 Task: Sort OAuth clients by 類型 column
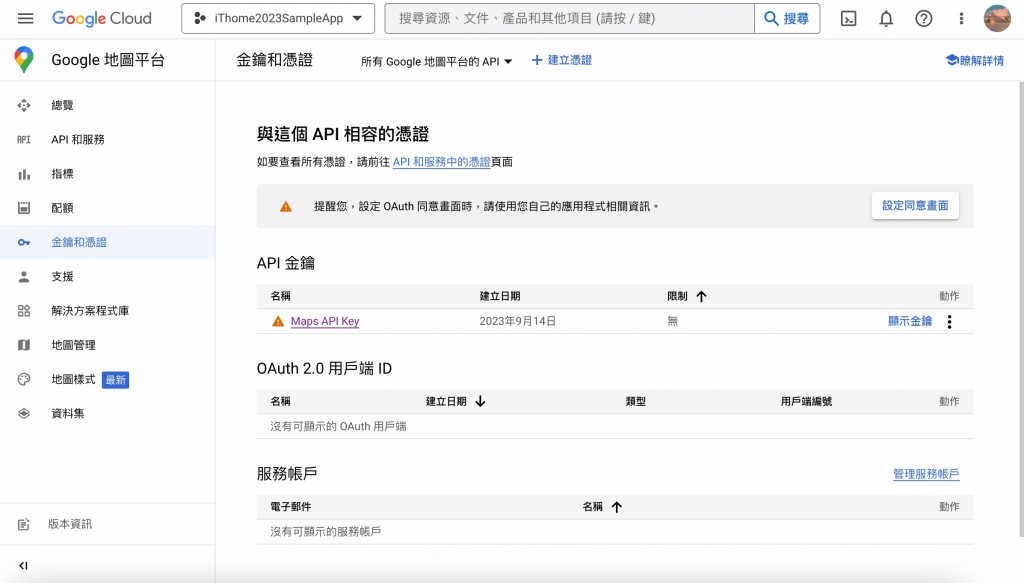(635, 402)
